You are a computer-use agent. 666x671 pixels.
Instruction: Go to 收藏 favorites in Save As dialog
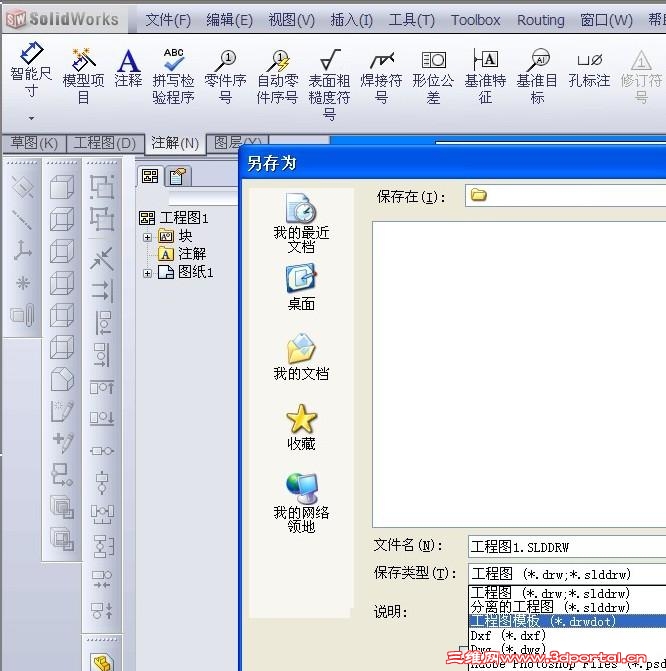coord(301,427)
